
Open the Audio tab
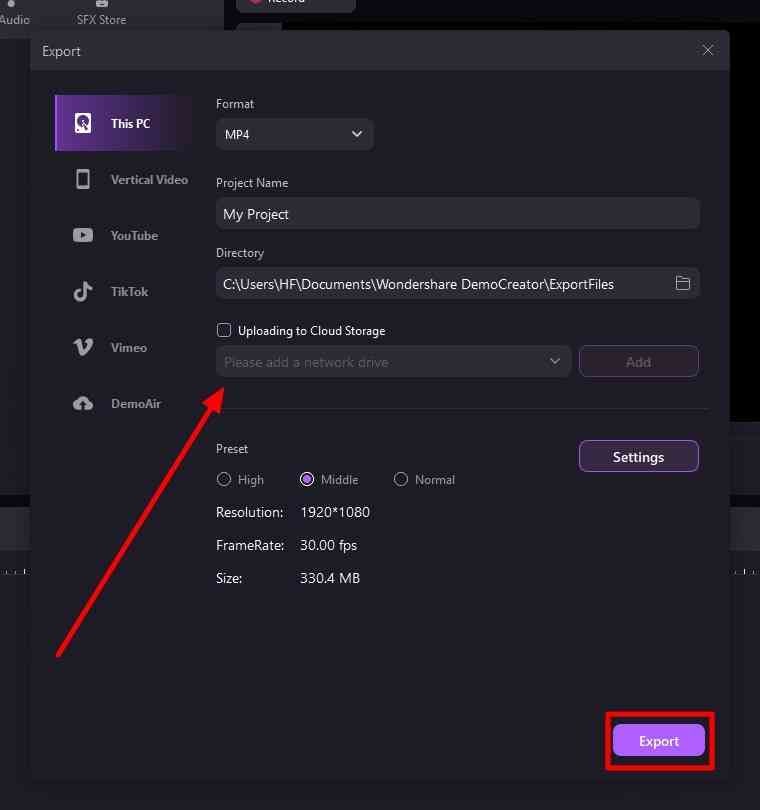tap(14, 14)
